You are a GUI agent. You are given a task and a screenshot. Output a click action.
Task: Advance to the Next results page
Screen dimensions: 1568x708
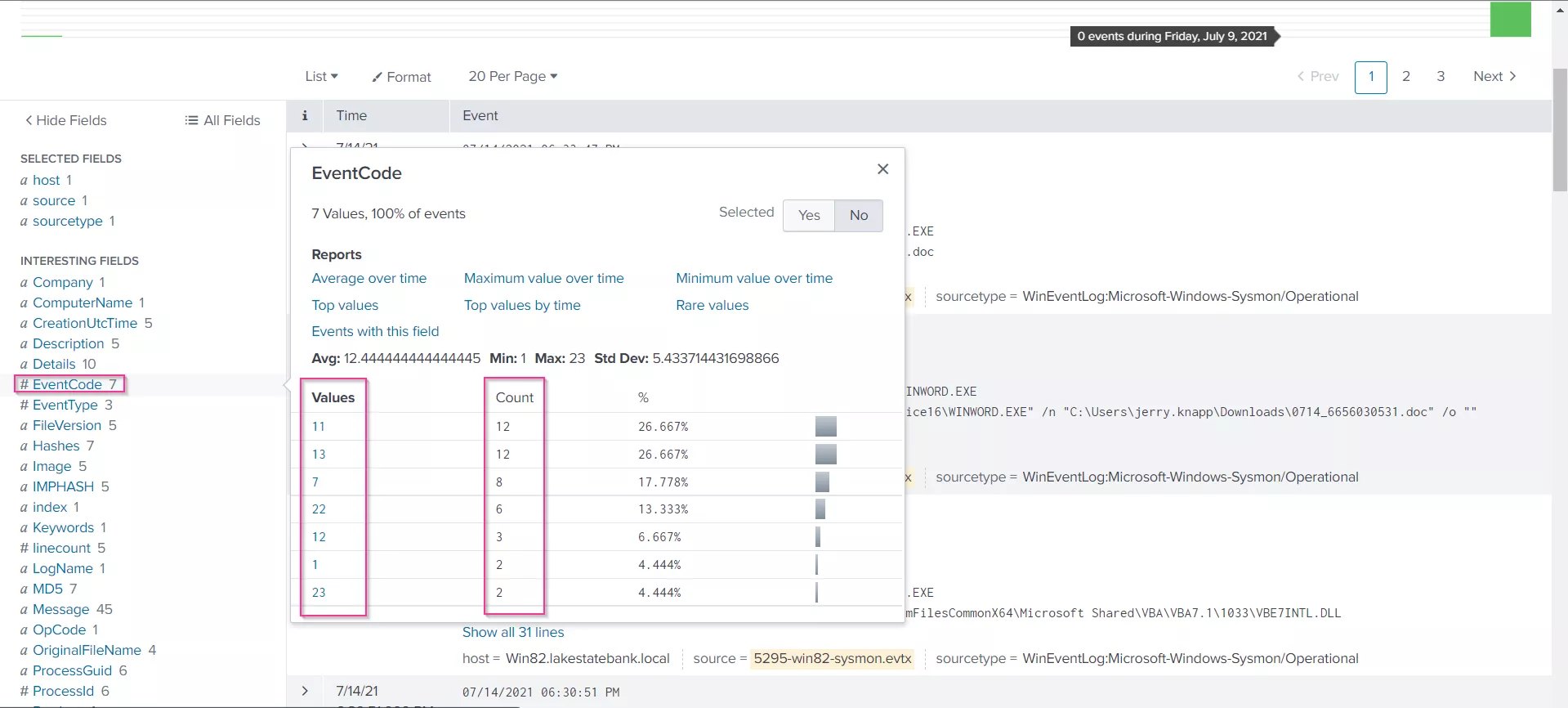(x=1495, y=76)
